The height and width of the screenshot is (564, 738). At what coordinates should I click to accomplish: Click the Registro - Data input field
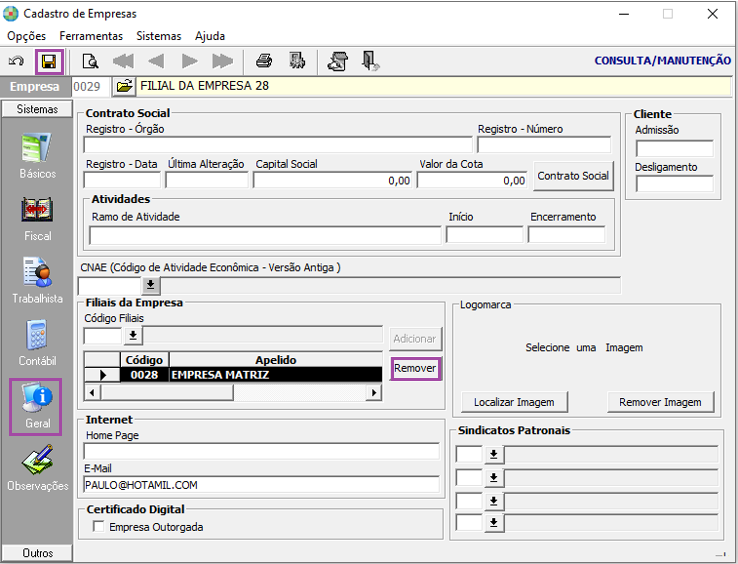click(122, 180)
